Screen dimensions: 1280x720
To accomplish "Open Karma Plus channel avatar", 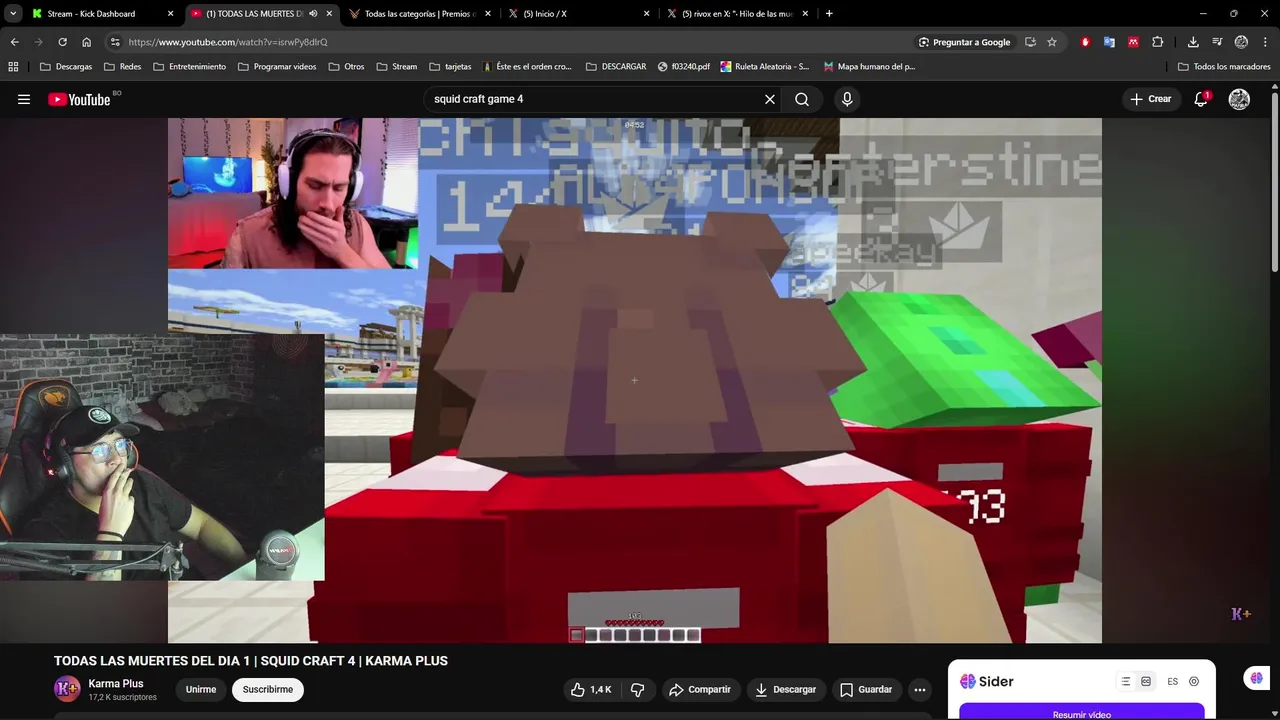I will click(x=67, y=689).
